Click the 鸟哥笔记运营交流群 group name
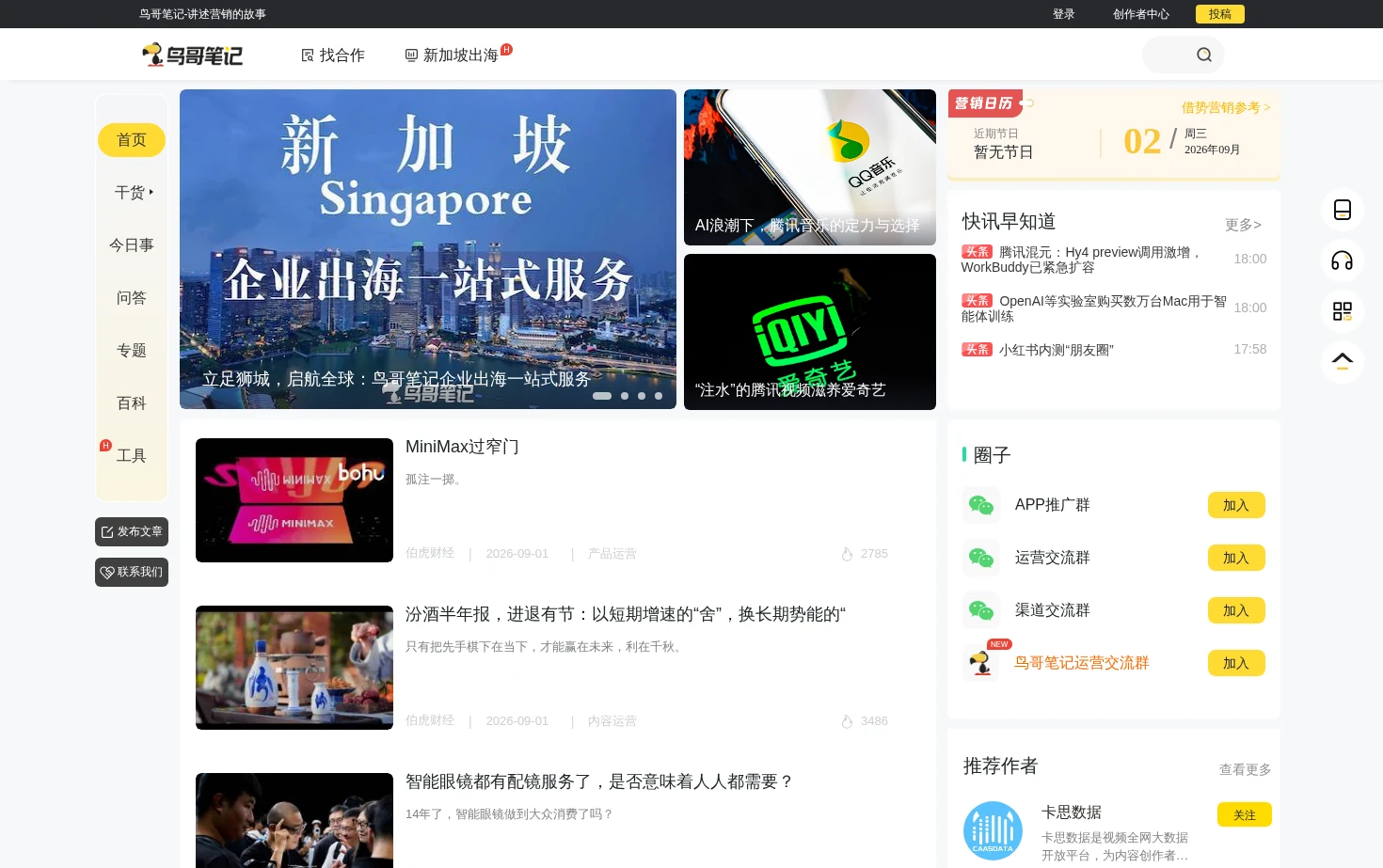 coord(1082,663)
